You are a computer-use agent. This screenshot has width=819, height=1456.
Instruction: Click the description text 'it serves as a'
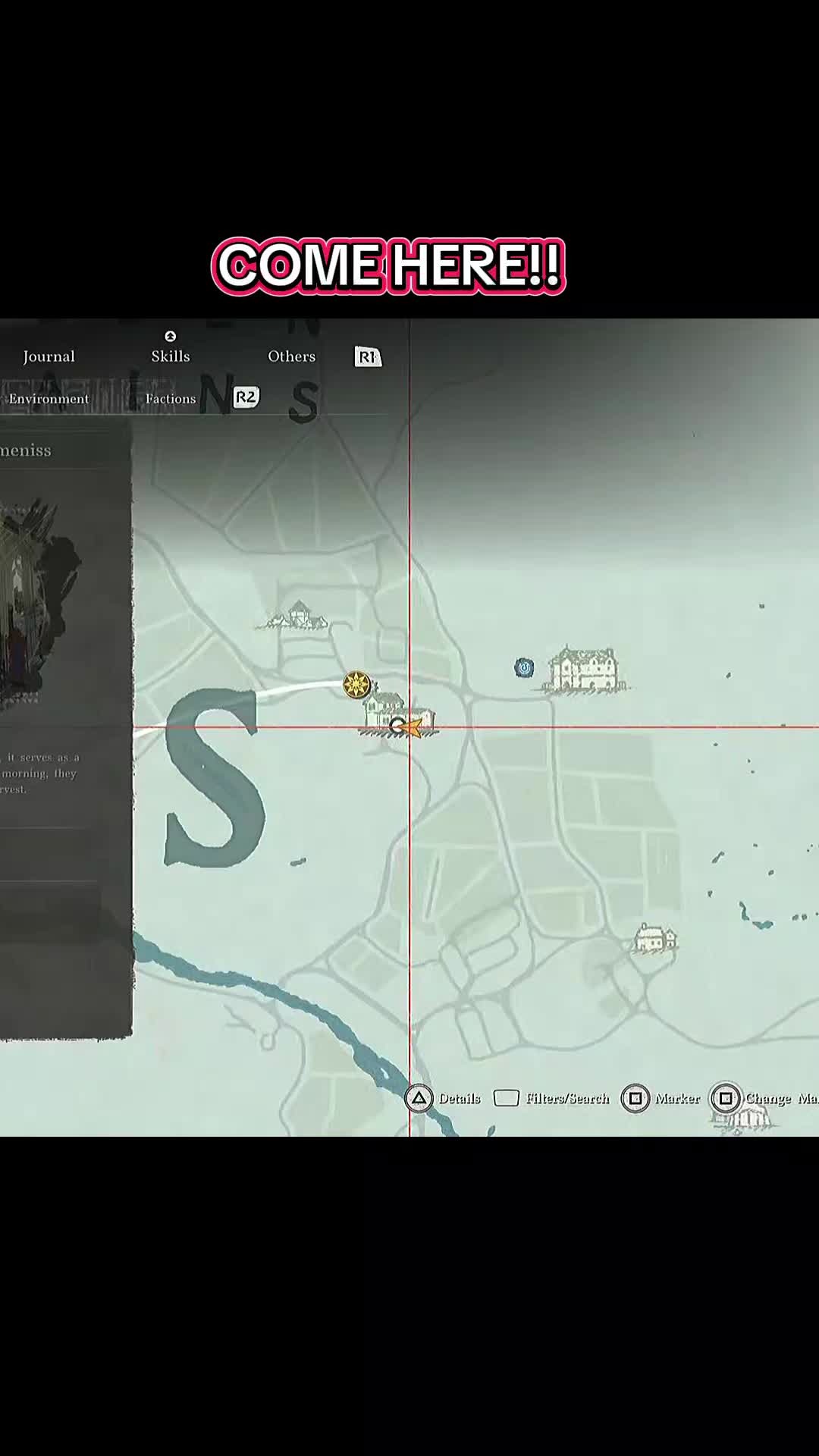[x=43, y=758]
